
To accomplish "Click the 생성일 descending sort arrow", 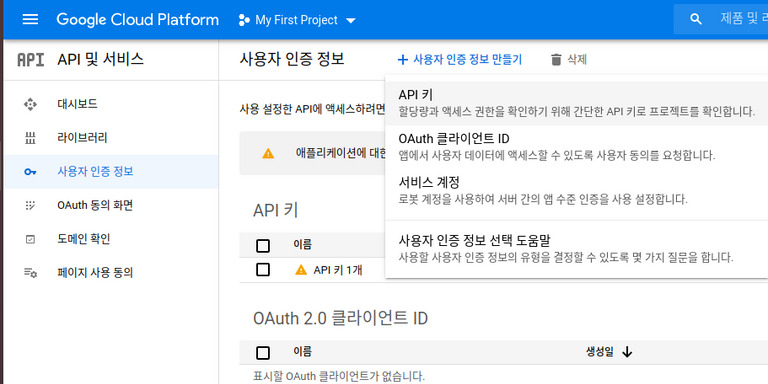I will [627, 352].
